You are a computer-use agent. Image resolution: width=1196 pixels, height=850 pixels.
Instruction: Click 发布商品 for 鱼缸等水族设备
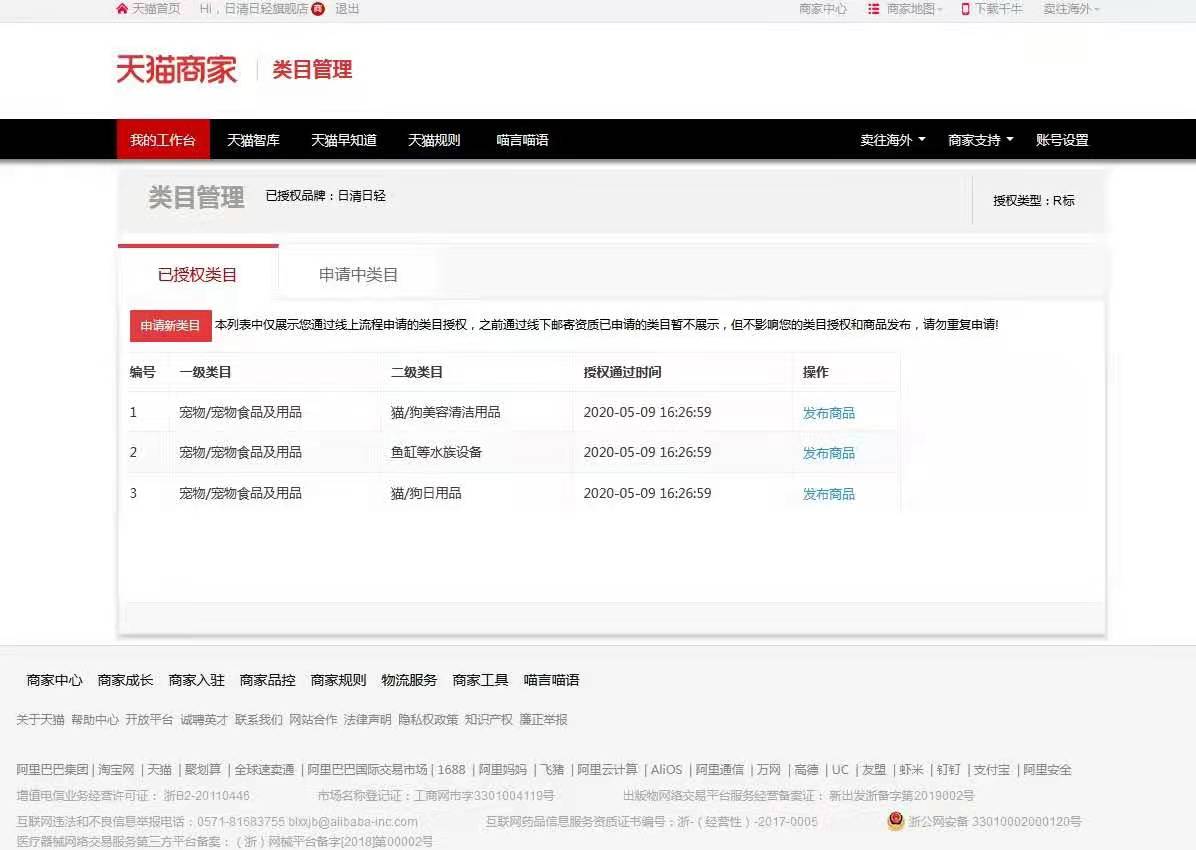pos(828,453)
